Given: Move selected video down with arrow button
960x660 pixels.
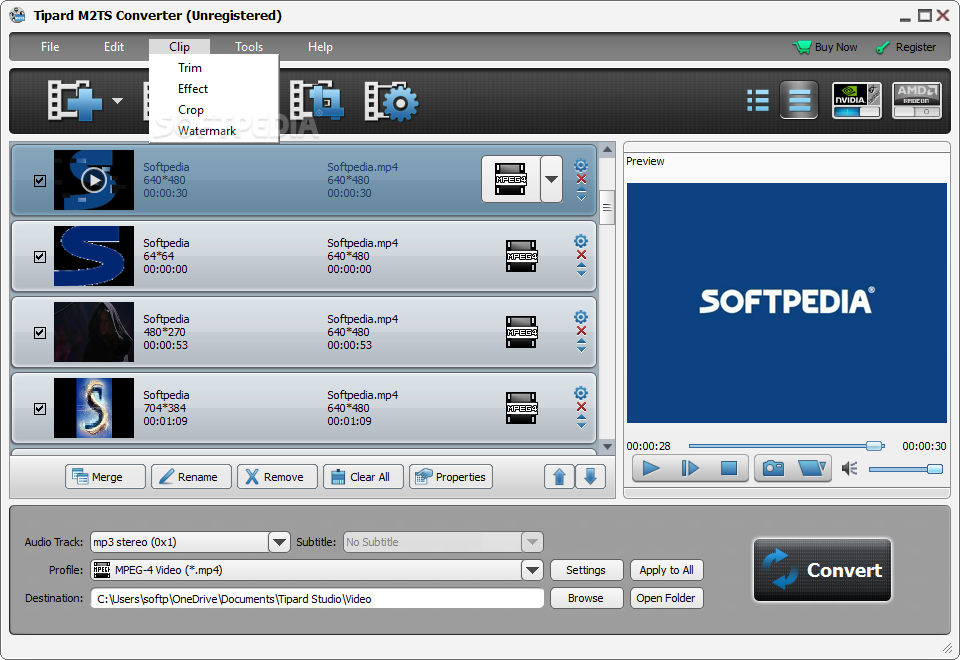Looking at the screenshot, I should [590, 476].
